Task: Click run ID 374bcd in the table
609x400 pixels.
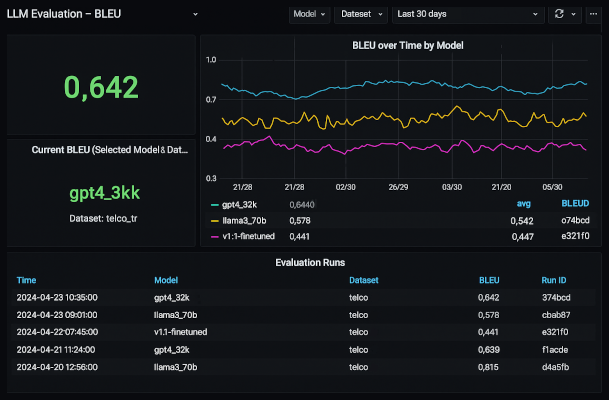Action: pos(555,297)
